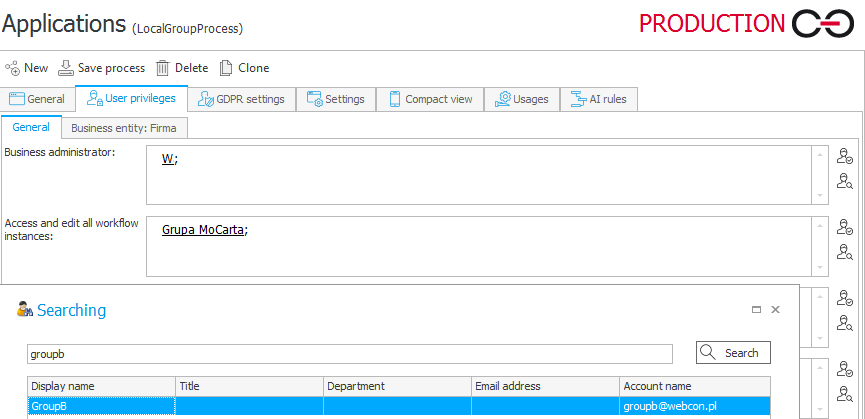Click the Business administrator add-user icon
This screenshot has width=865, height=419.
(x=844, y=156)
